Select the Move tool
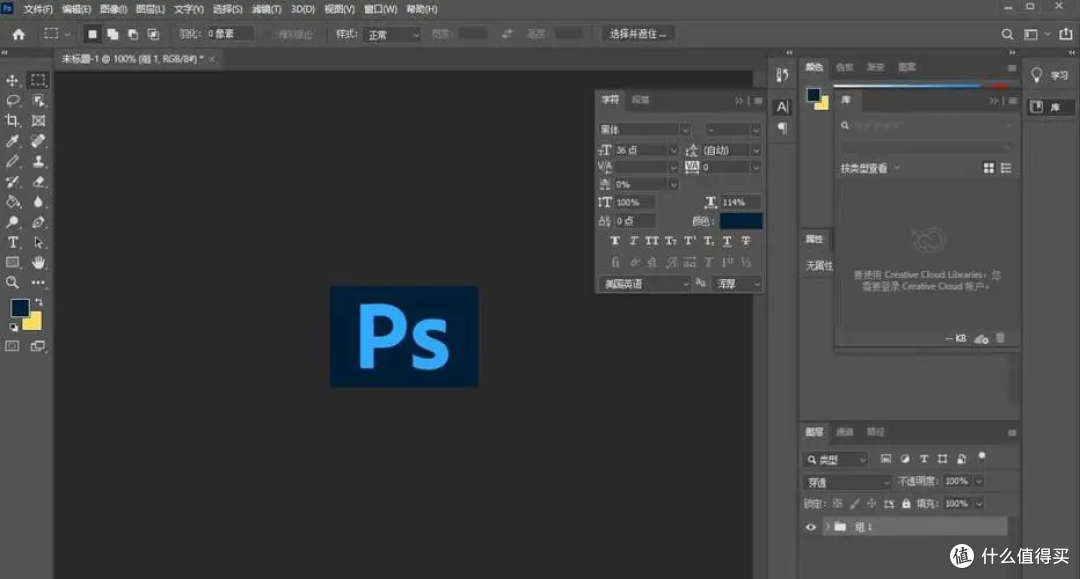Screen dimensions: 1080x579 pos(12,81)
